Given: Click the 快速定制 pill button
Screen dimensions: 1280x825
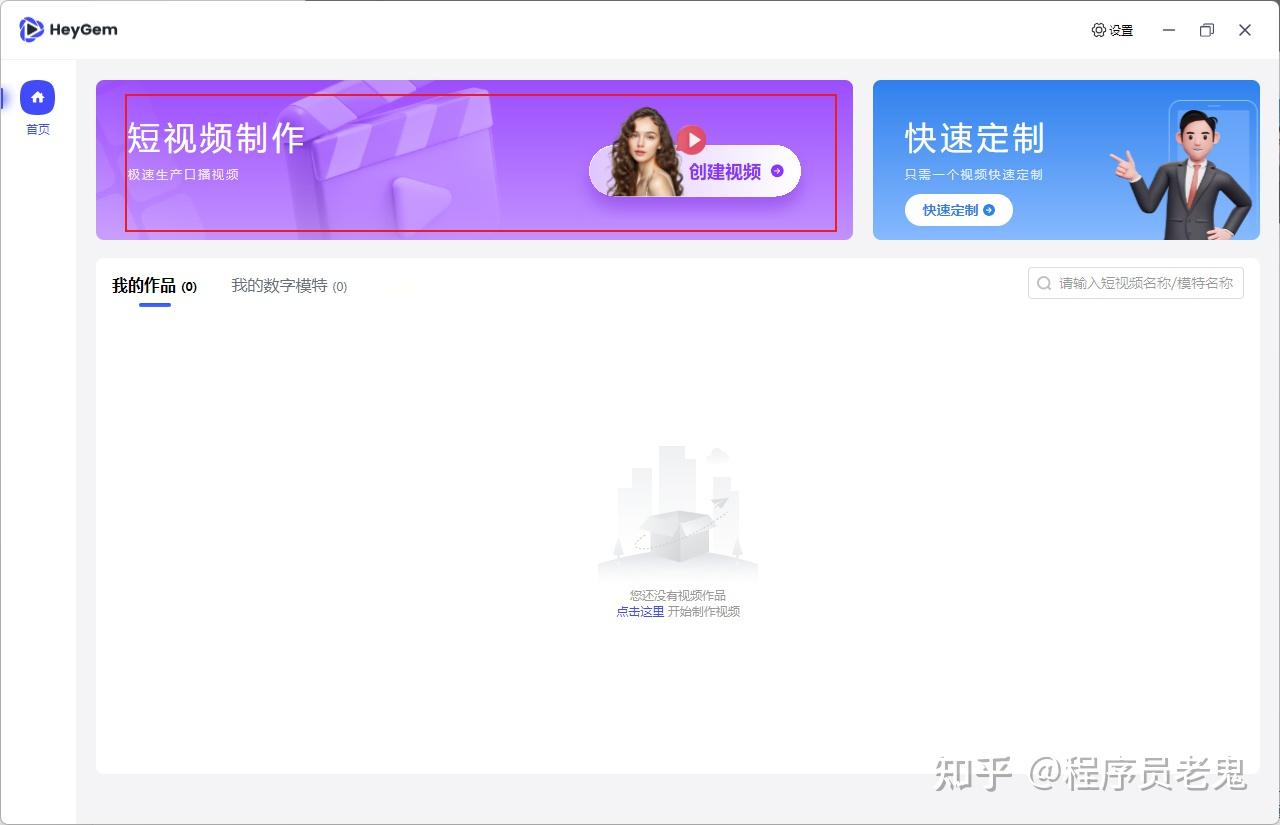Looking at the screenshot, I should [959, 210].
